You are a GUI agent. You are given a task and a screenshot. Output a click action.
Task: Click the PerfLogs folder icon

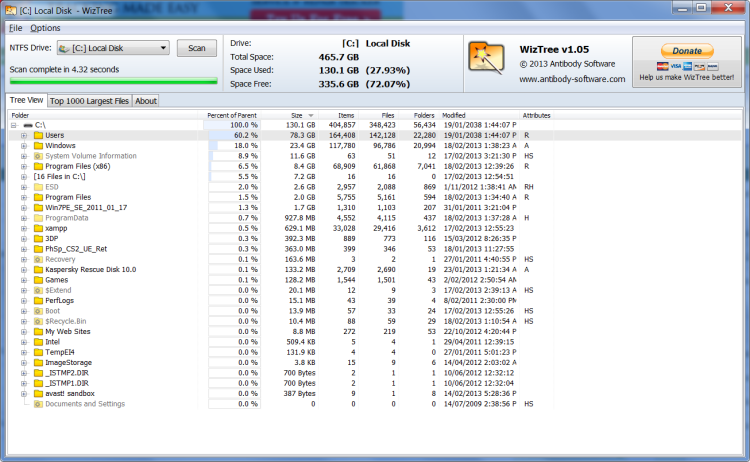click(39, 301)
